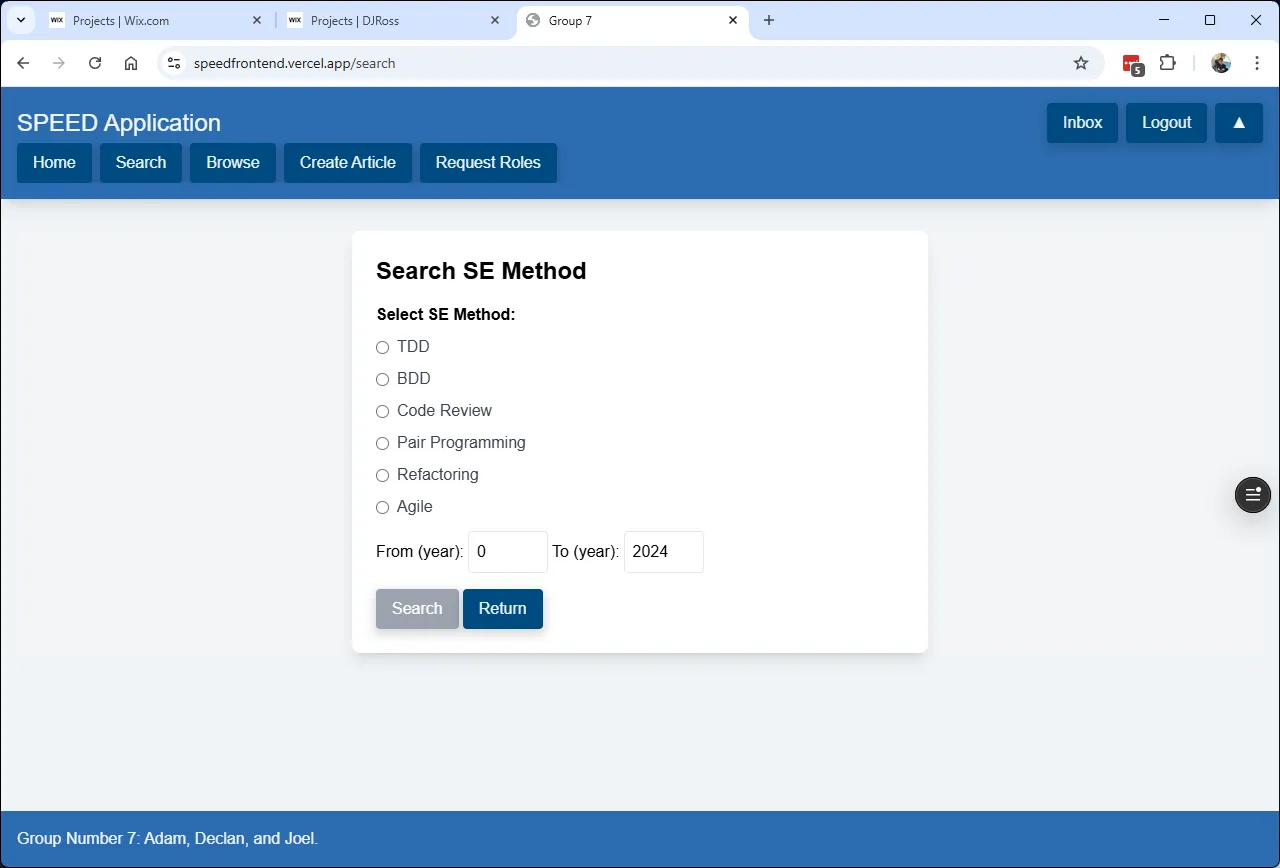This screenshot has height=868, width=1280.
Task: Select the Agile radio button
Action: (x=382, y=508)
